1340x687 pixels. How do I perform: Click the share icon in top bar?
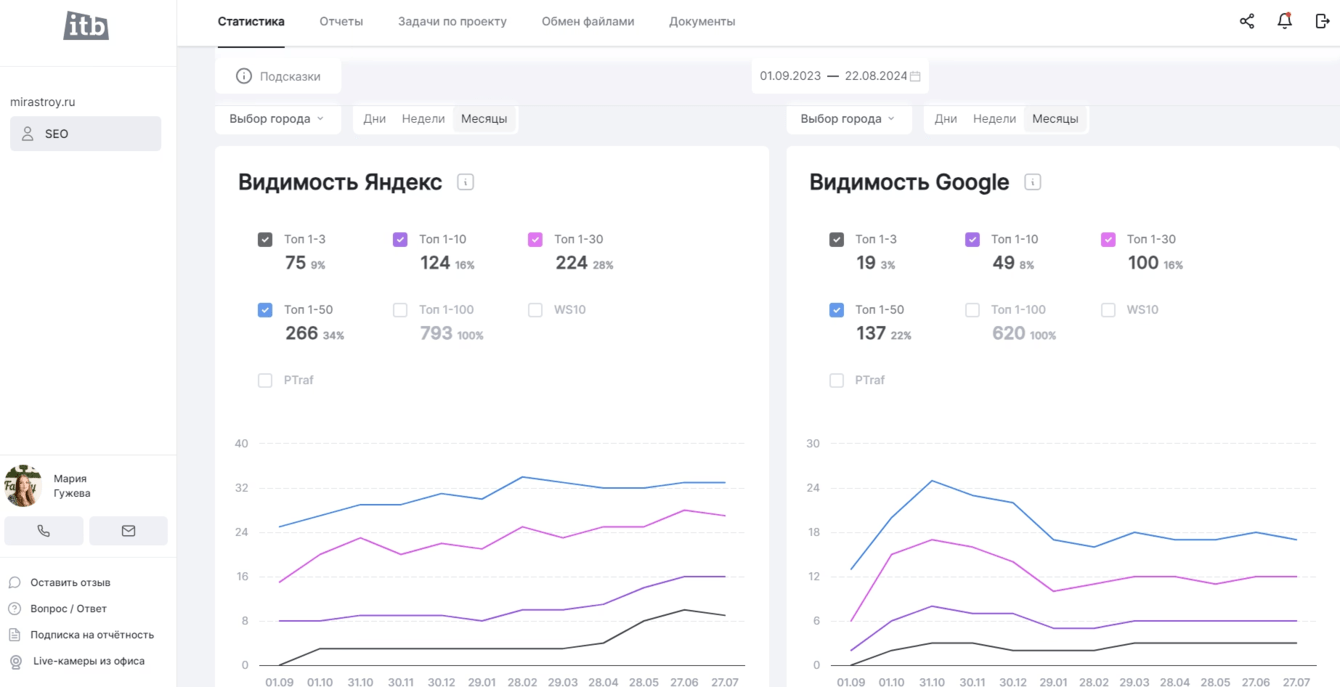coord(1247,21)
